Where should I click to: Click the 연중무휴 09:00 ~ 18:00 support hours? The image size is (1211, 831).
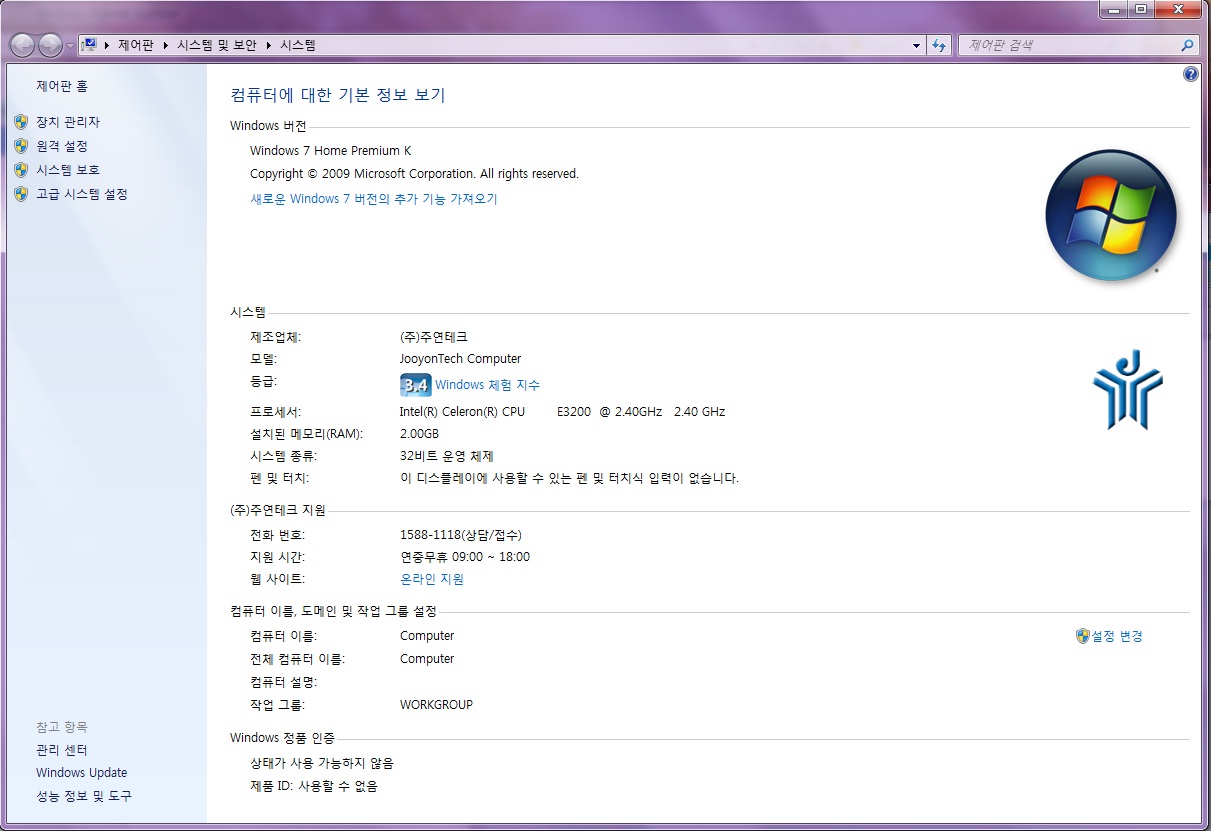click(465, 557)
